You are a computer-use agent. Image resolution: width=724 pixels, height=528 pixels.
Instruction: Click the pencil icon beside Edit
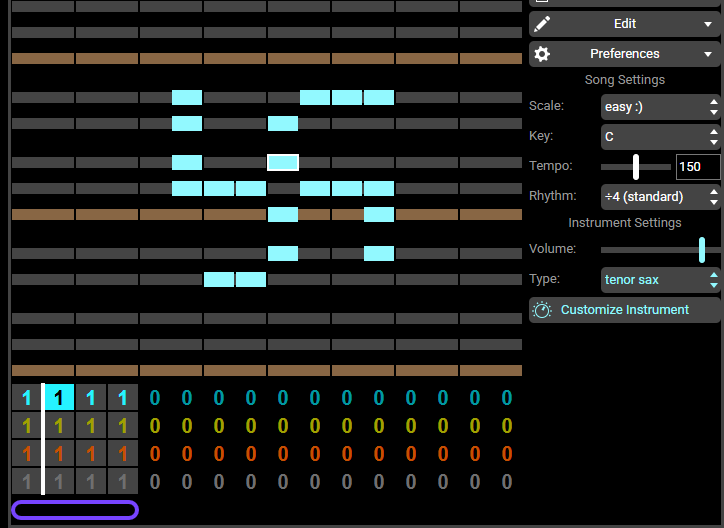tap(542, 24)
